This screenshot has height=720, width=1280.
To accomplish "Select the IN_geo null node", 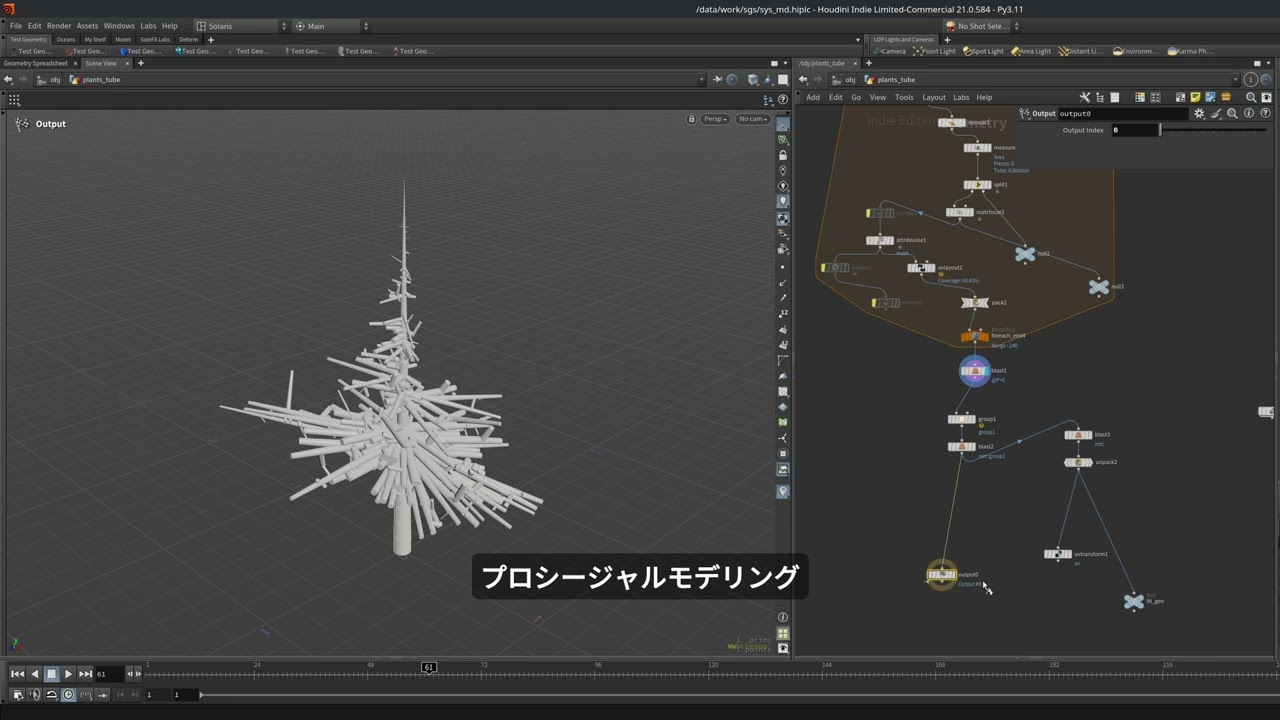I will [1133, 601].
